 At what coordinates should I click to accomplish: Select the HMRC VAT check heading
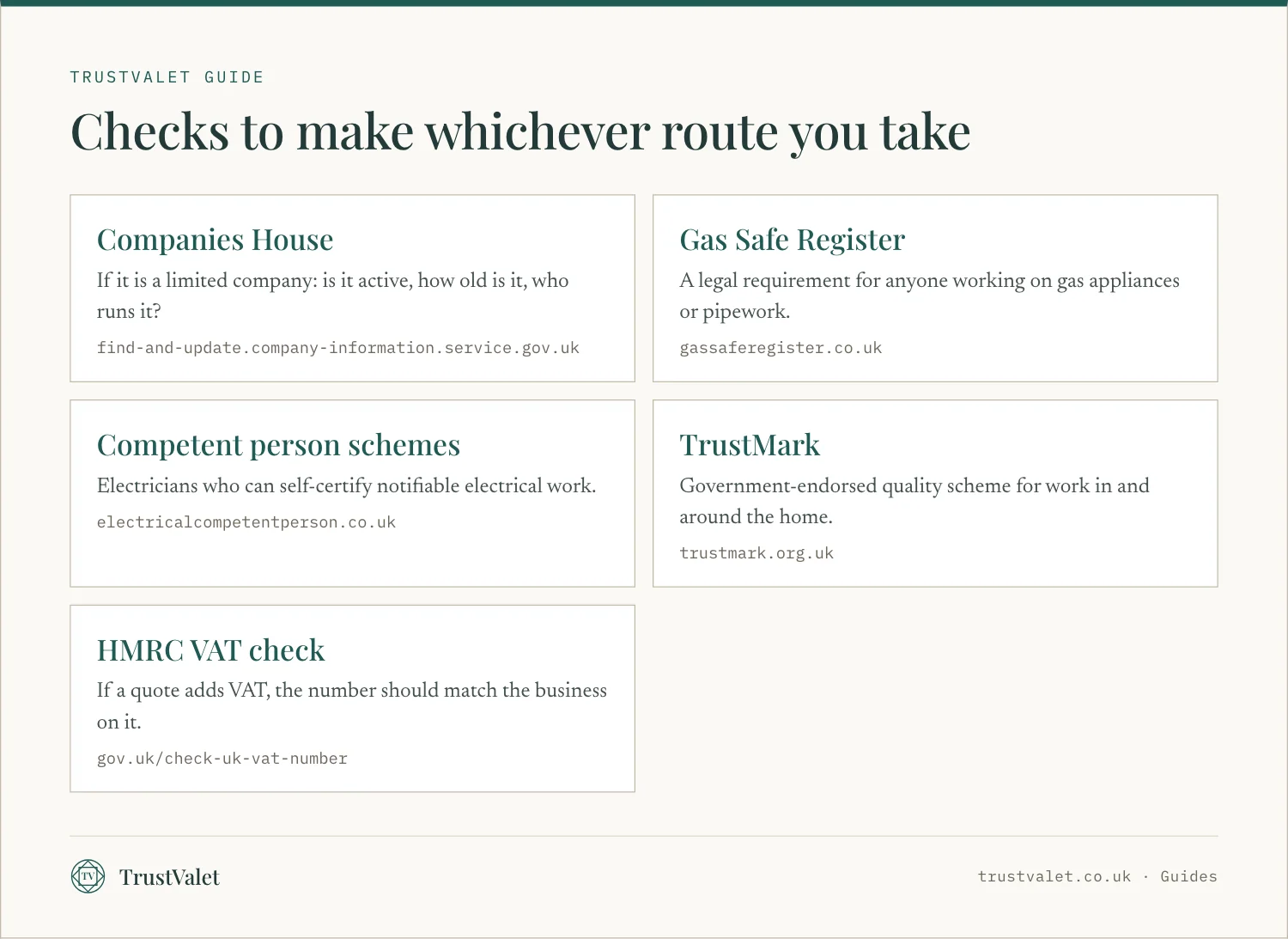210,650
